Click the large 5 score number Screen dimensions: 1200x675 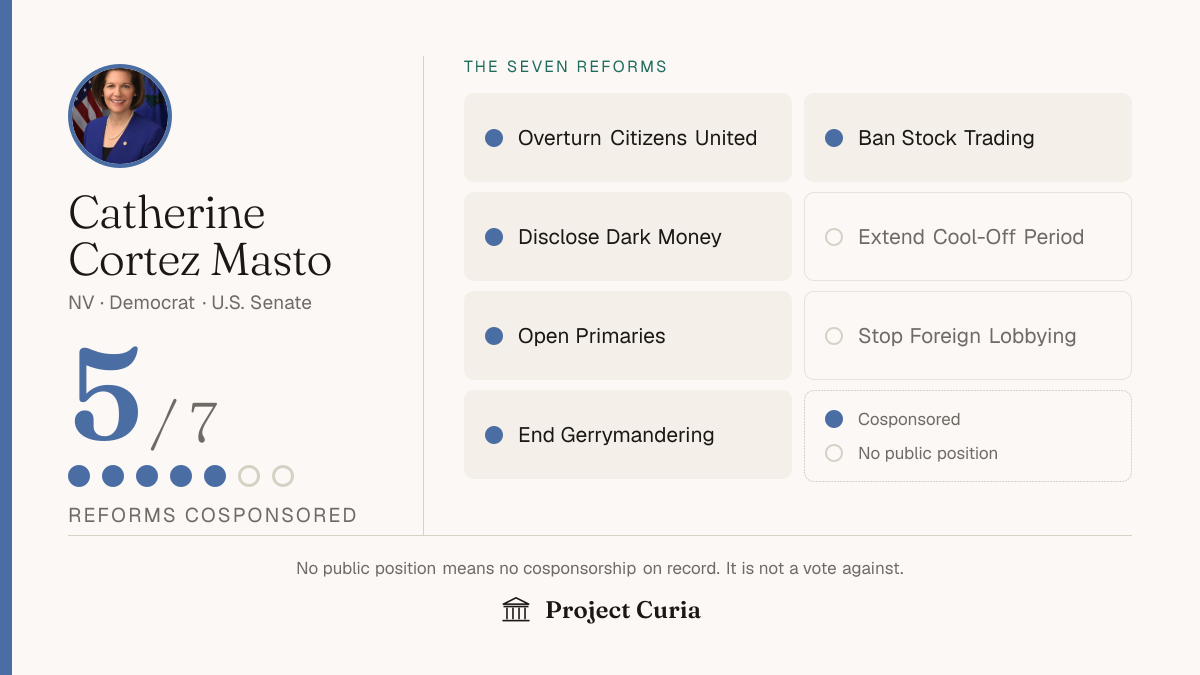pos(107,397)
